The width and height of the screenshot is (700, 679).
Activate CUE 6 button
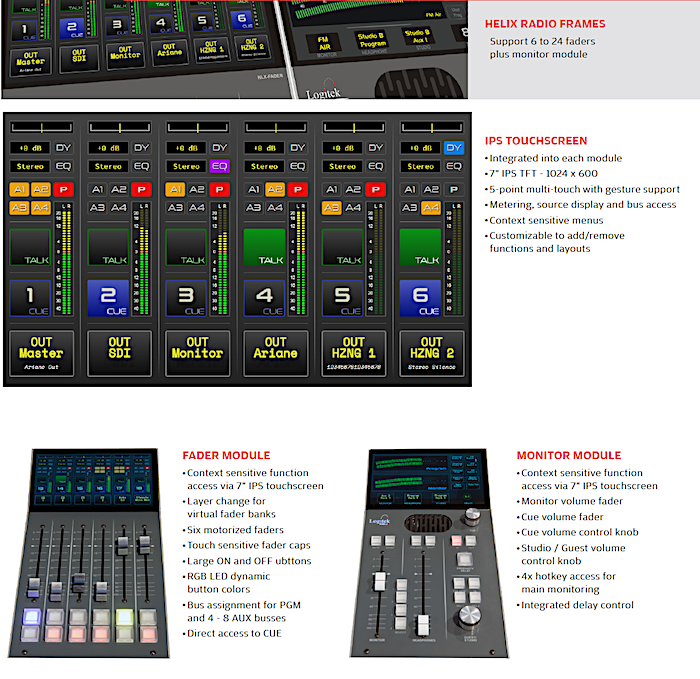coord(420,298)
